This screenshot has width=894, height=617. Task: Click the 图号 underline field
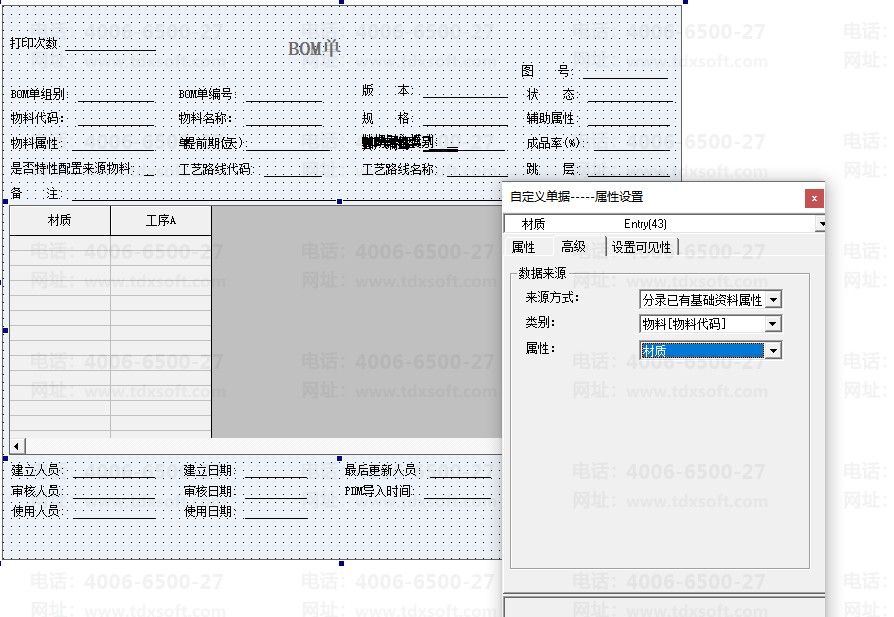[x=625, y=72]
